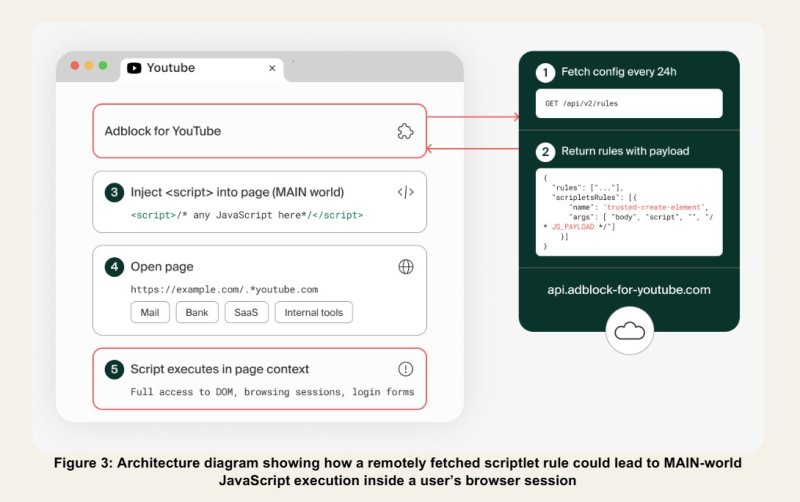Click Script executes in page context heading
This screenshot has height=502, width=800.
[219, 369]
